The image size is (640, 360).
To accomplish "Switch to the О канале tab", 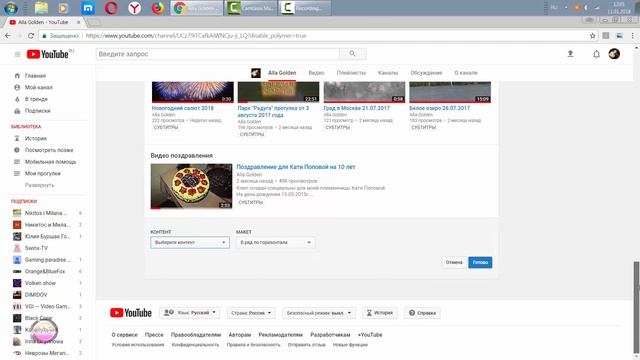I will (x=466, y=73).
